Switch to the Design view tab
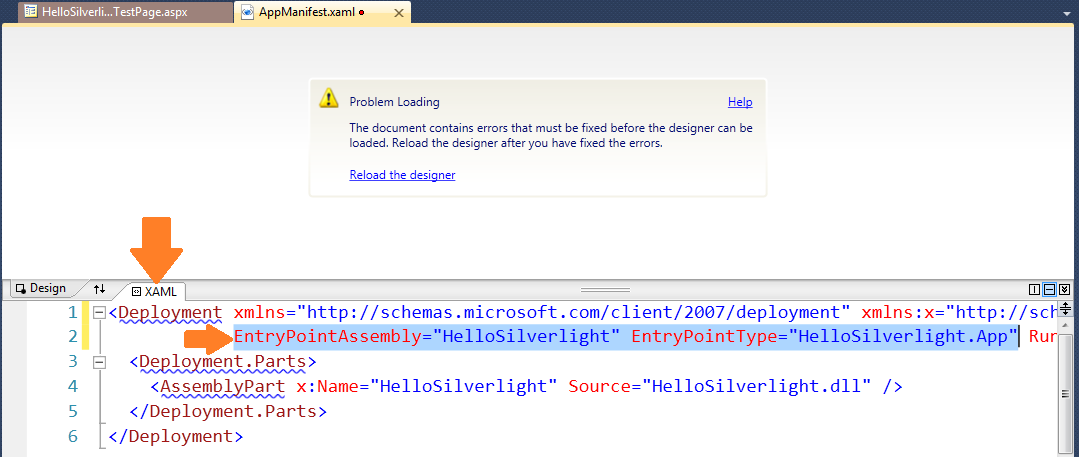Viewport: 1079px width, 457px height. coord(41,288)
